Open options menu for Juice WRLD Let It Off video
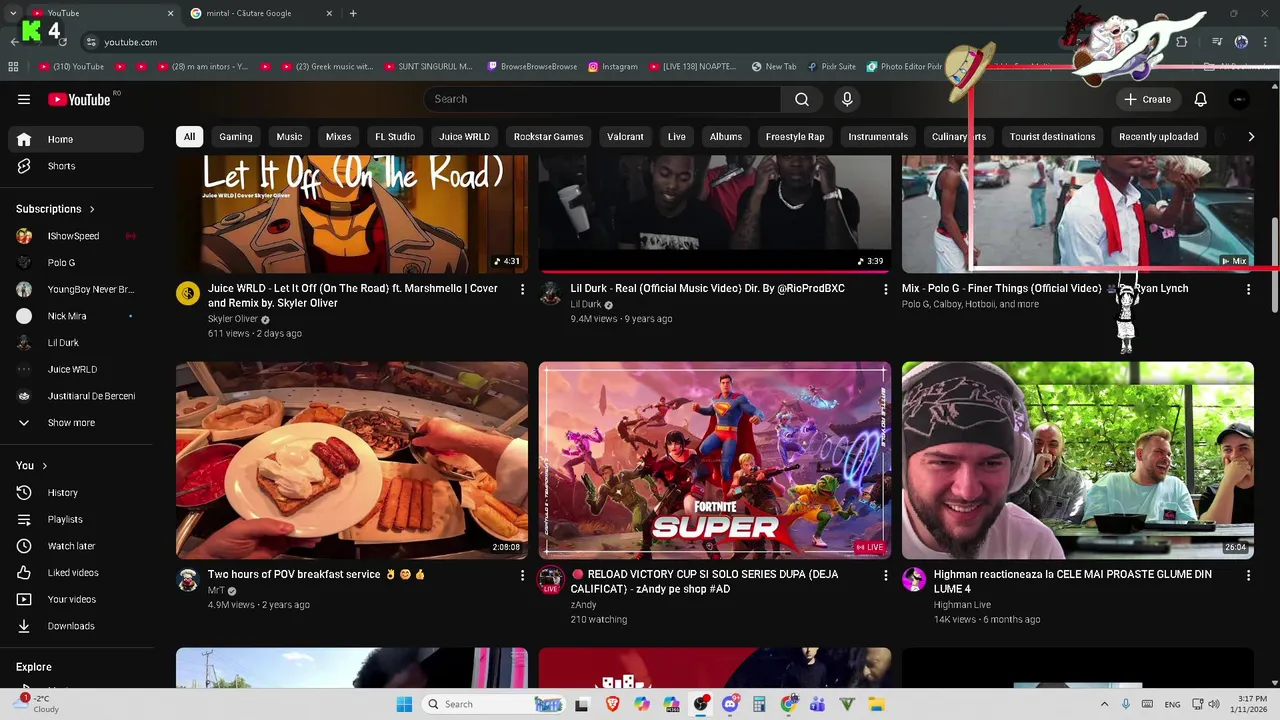Image resolution: width=1280 pixels, height=720 pixels. click(x=522, y=289)
